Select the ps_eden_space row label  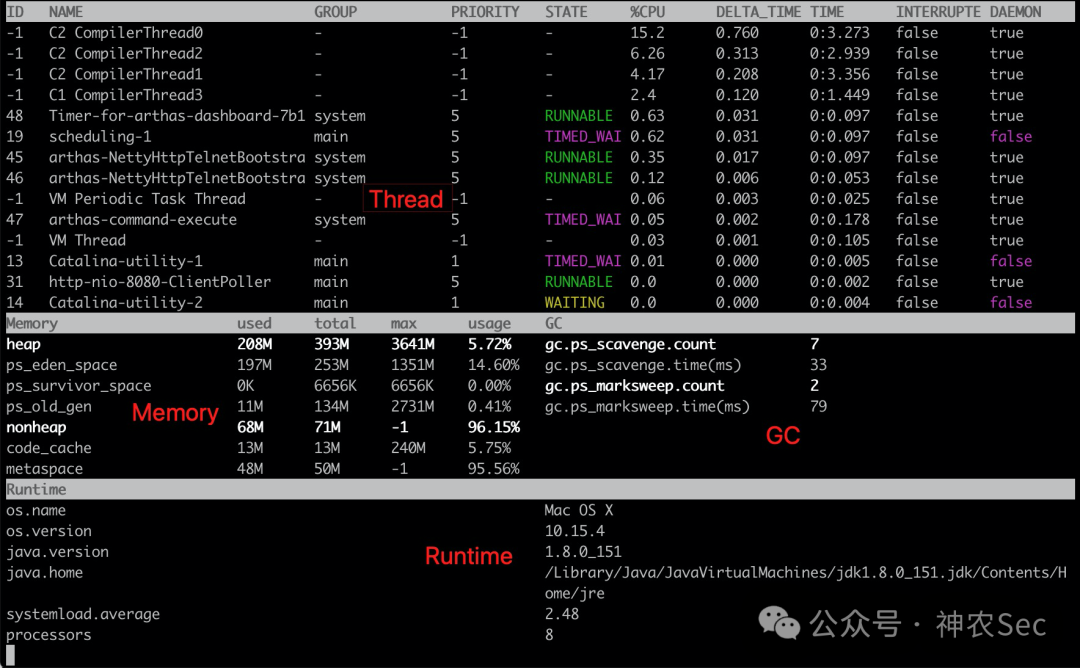pyautogui.click(x=61, y=365)
